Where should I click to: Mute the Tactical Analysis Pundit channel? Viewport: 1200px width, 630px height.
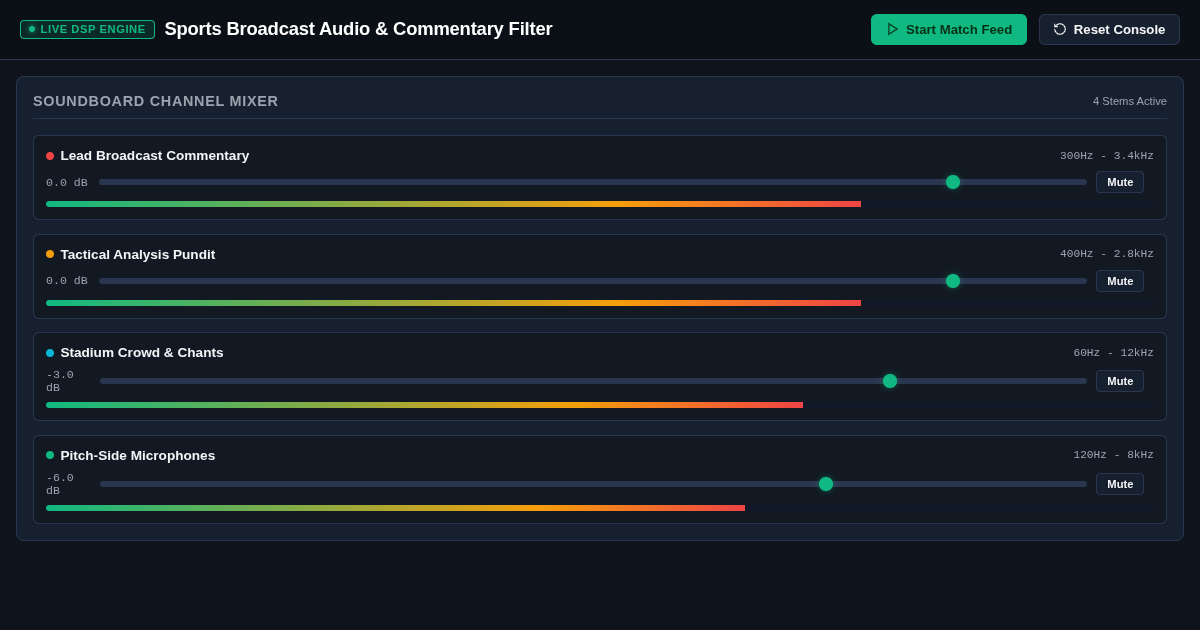(1120, 281)
